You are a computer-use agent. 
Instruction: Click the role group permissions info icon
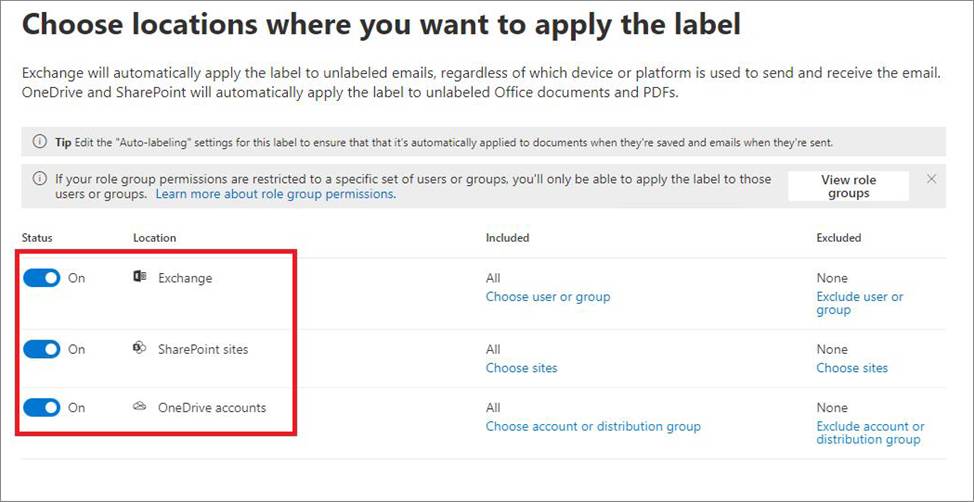click(40, 179)
